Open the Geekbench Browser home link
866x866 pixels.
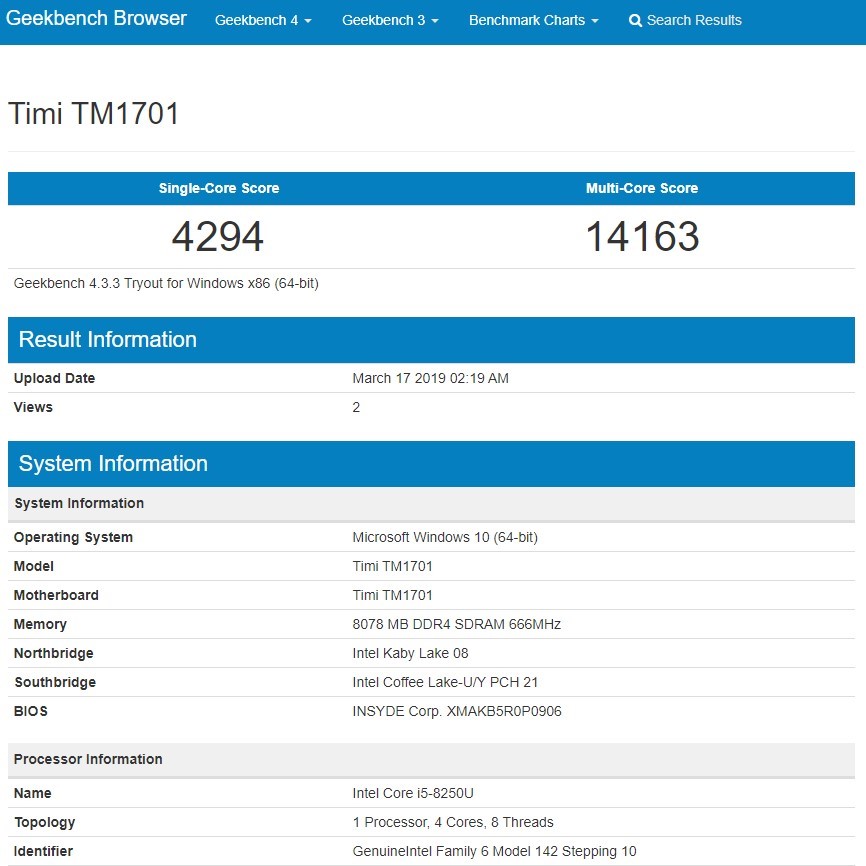(x=96, y=18)
